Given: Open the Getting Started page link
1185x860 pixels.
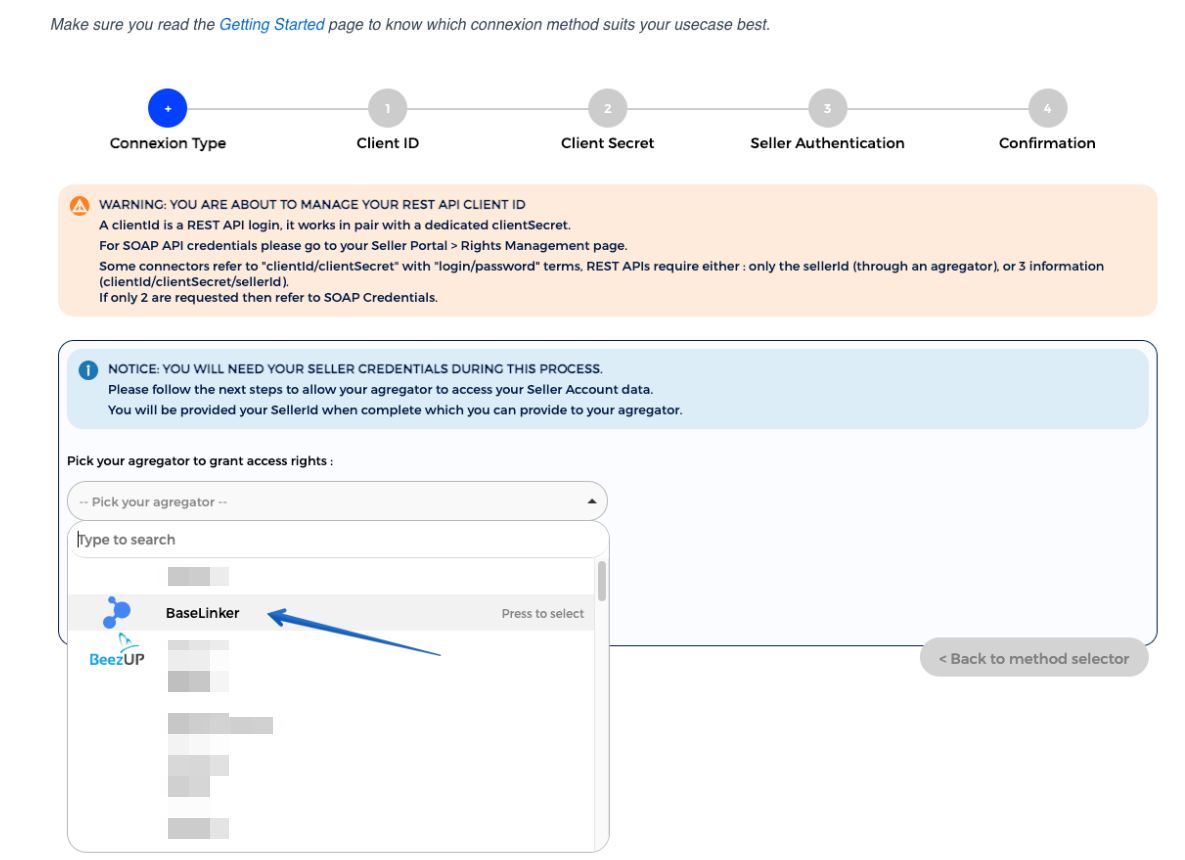Looking at the screenshot, I should (271, 24).
